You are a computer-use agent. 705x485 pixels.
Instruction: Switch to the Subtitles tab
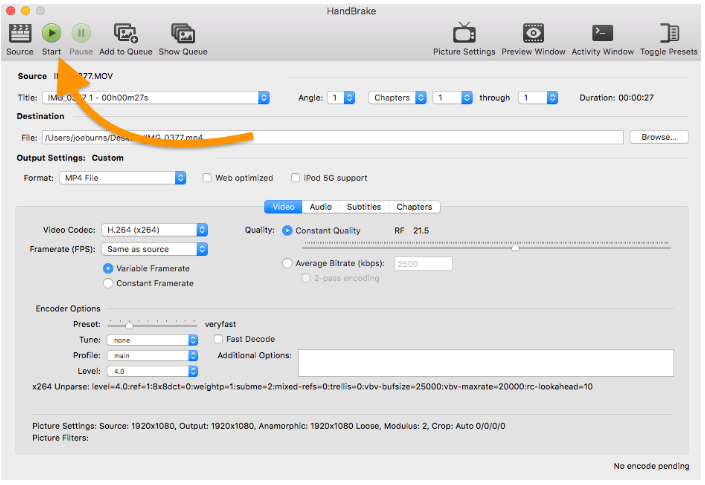[x=364, y=207]
